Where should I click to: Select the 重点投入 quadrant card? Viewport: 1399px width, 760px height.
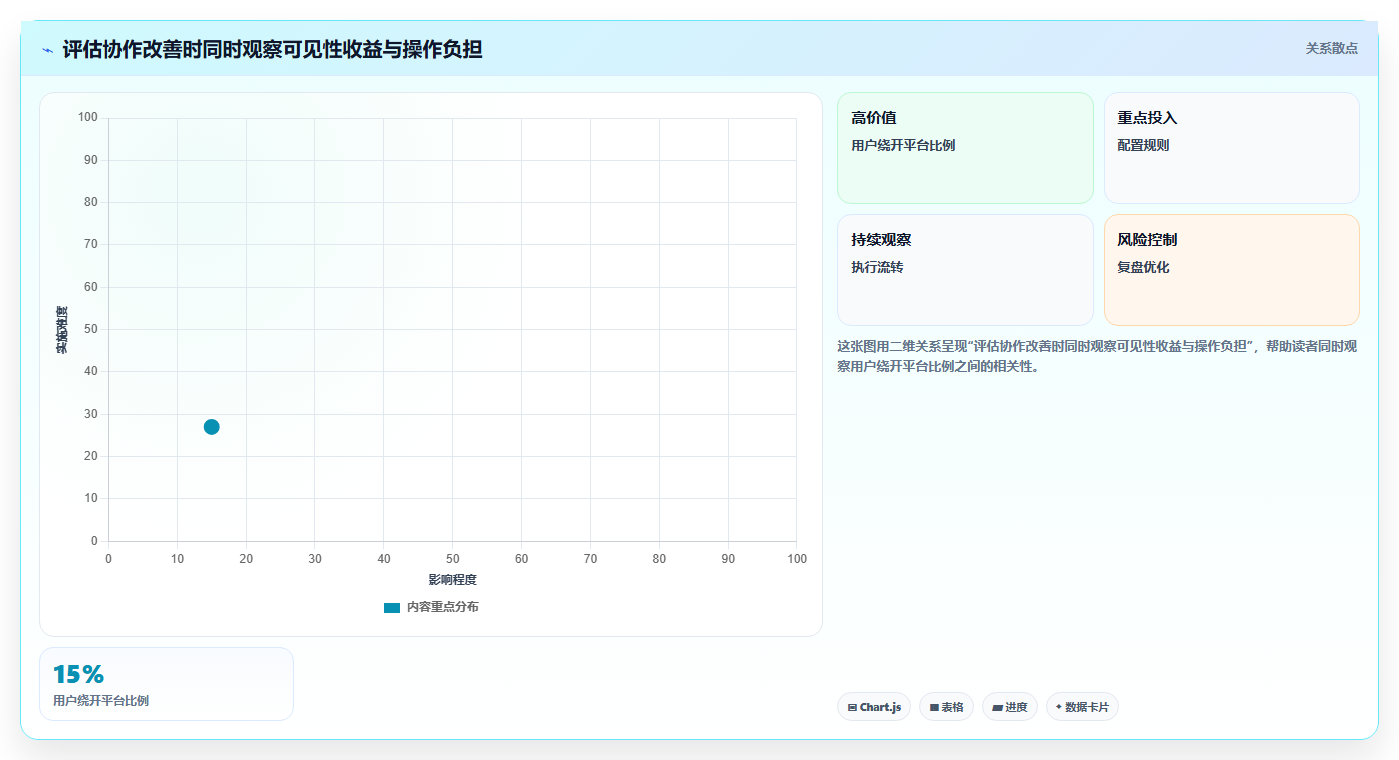[x=1232, y=148]
